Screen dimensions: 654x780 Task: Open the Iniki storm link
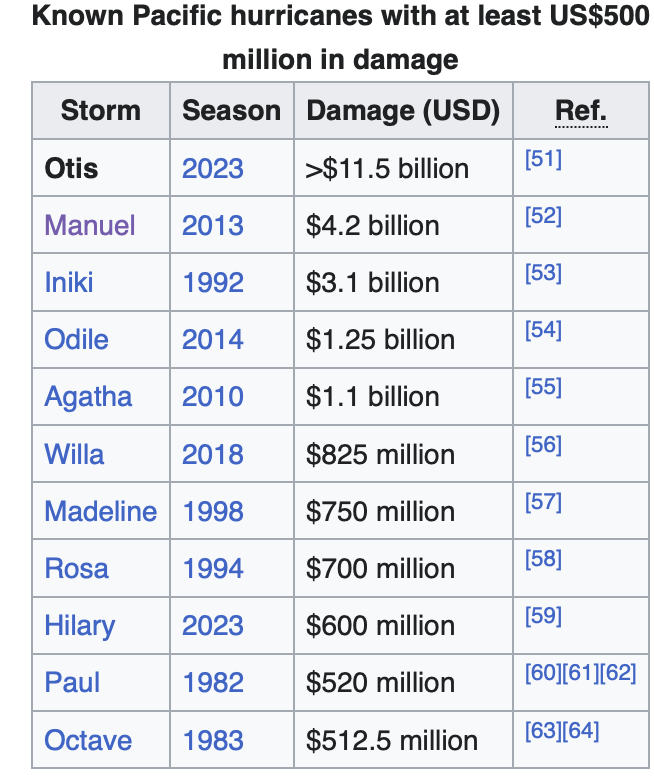(69, 283)
